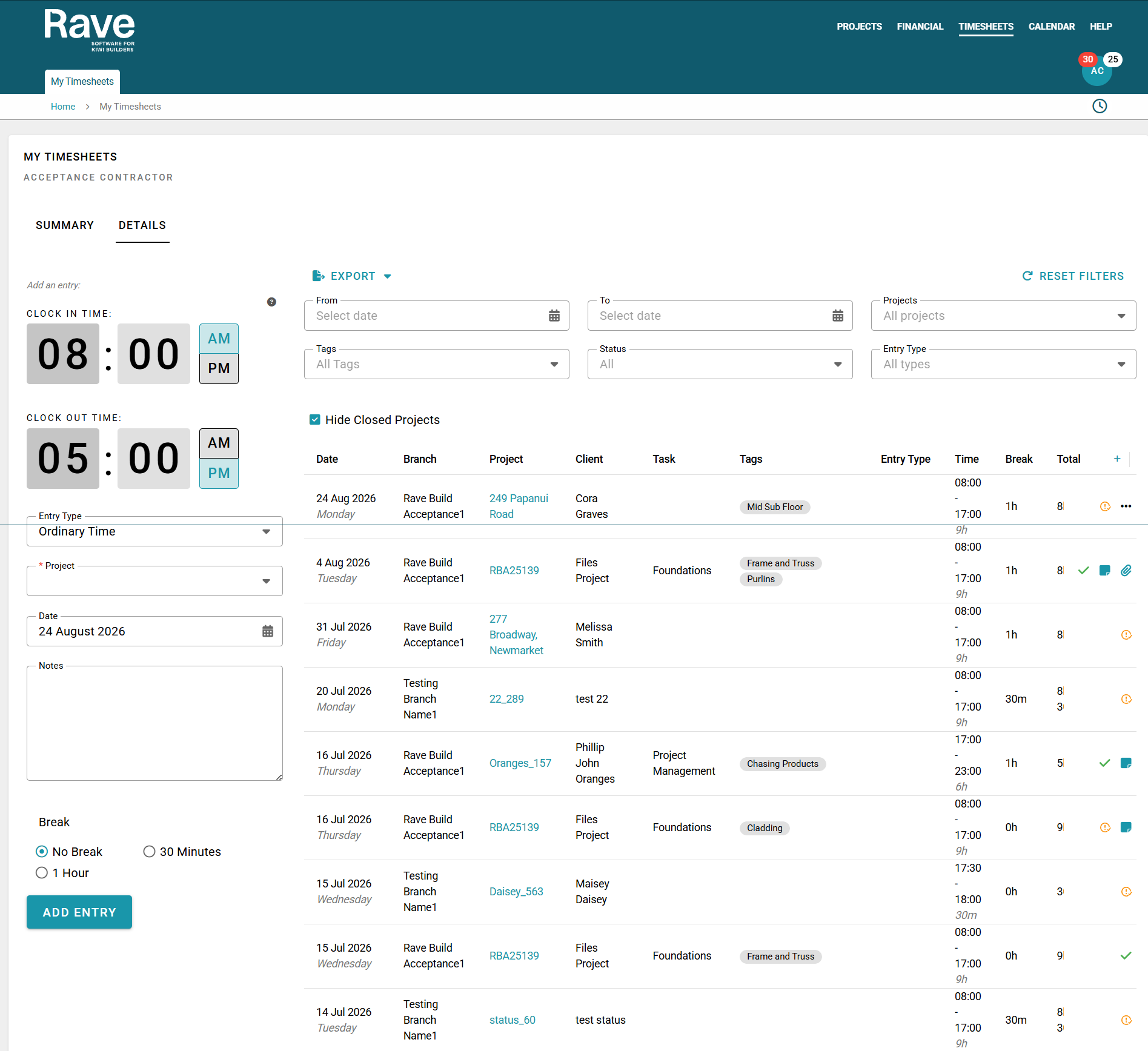Open the From date calendar picker
The image size is (1148, 1051).
tap(554, 316)
